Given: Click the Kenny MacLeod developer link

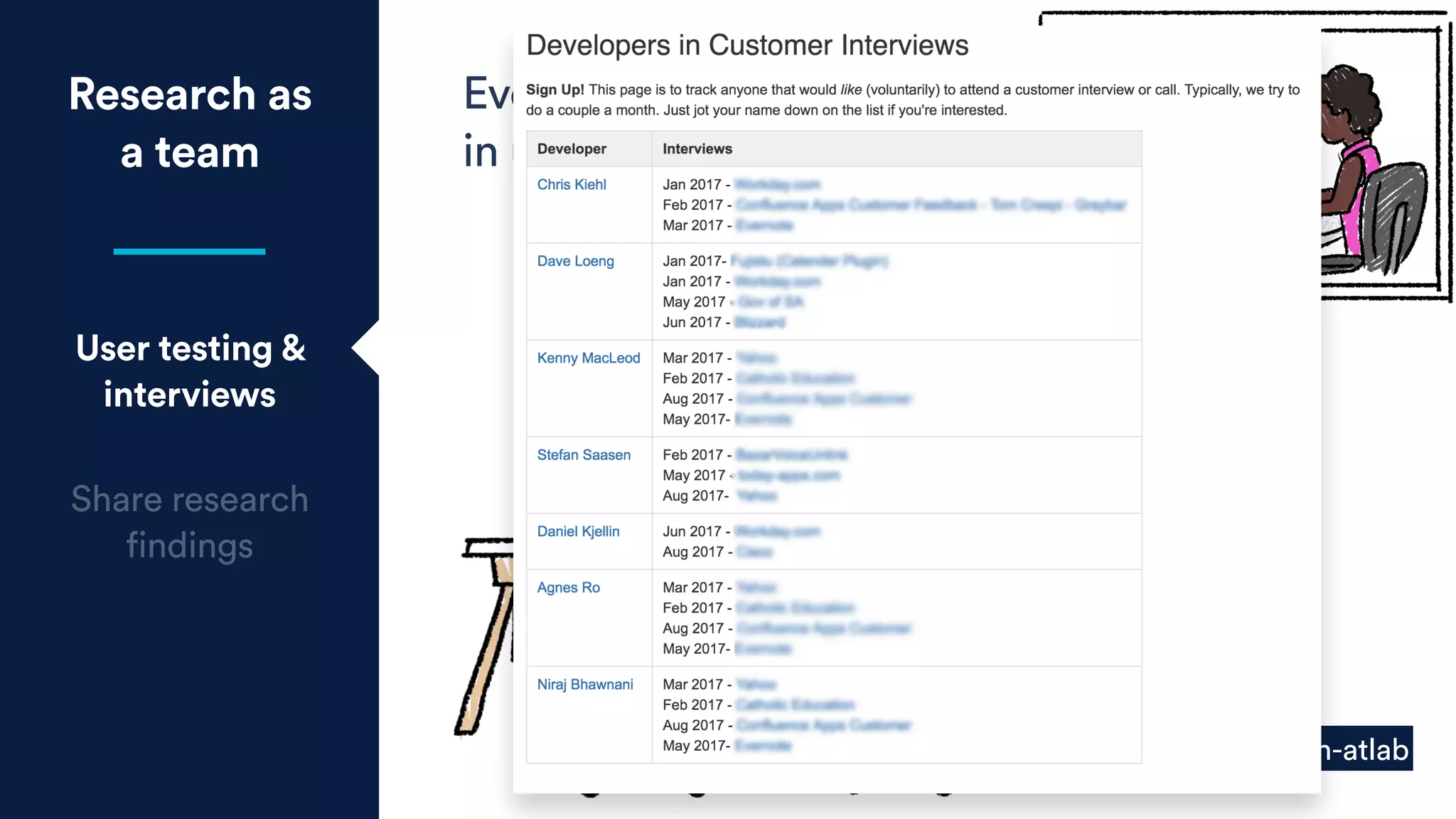Looking at the screenshot, I should (589, 358).
